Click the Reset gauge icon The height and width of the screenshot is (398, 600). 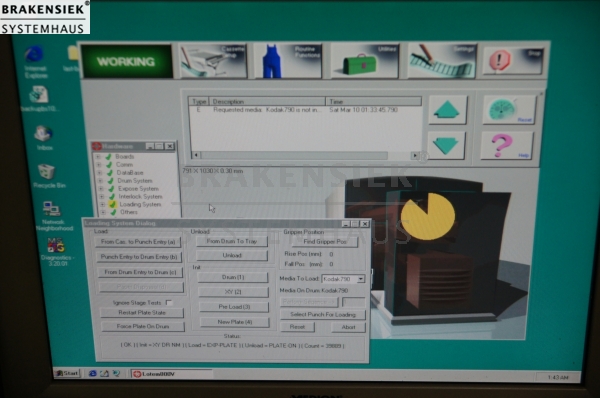pyautogui.click(x=509, y=110)
